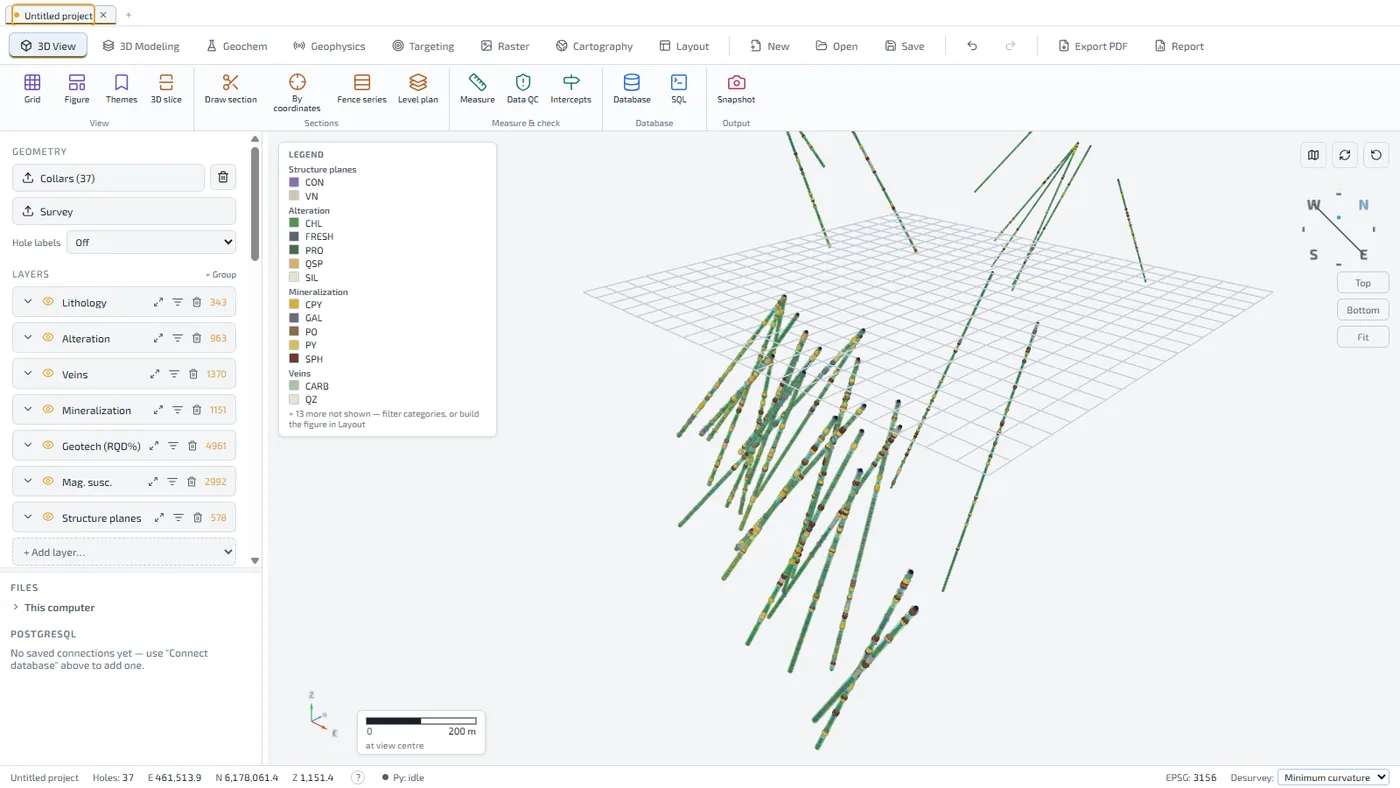Viewport: 1400px width, 788px height.
Task: Take a Snapshot of the view
Action: point(736,88)
